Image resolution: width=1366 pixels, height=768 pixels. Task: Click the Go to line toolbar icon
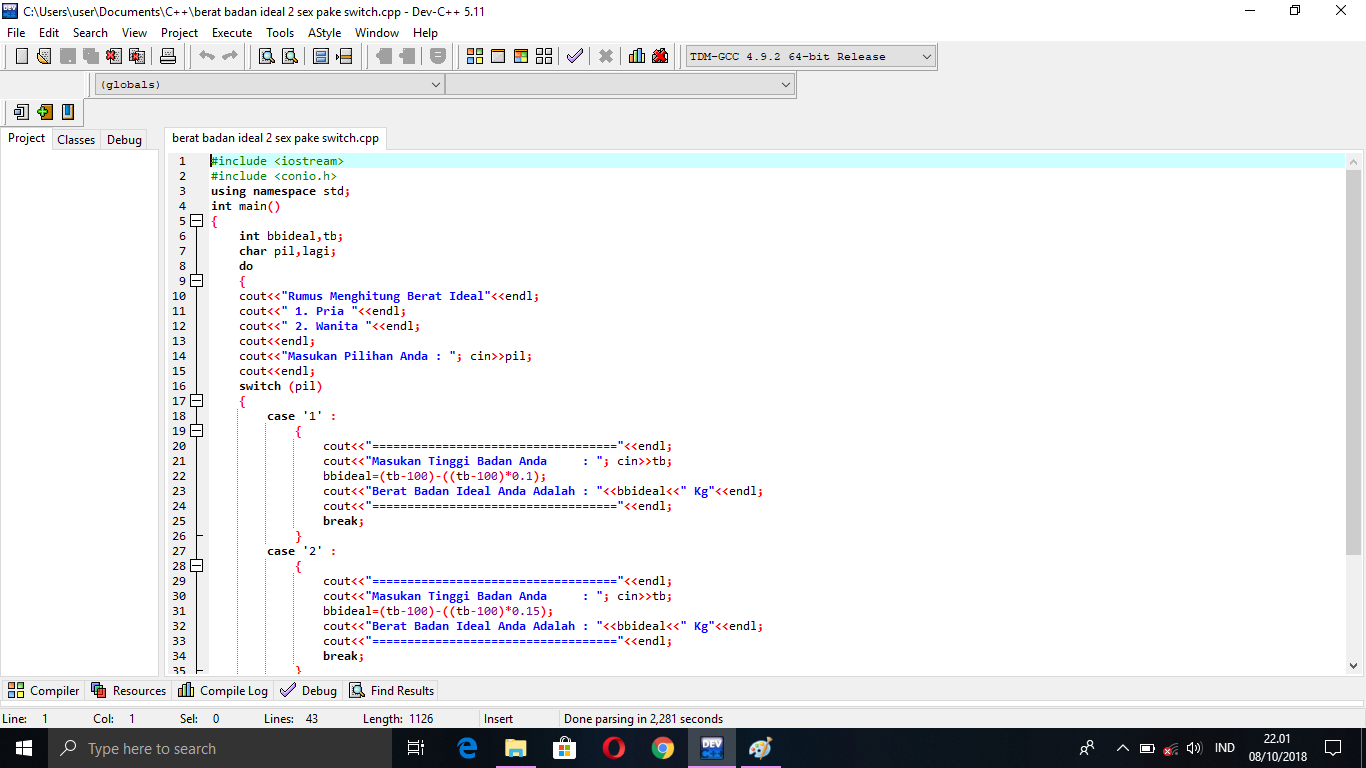coord(344,56)
